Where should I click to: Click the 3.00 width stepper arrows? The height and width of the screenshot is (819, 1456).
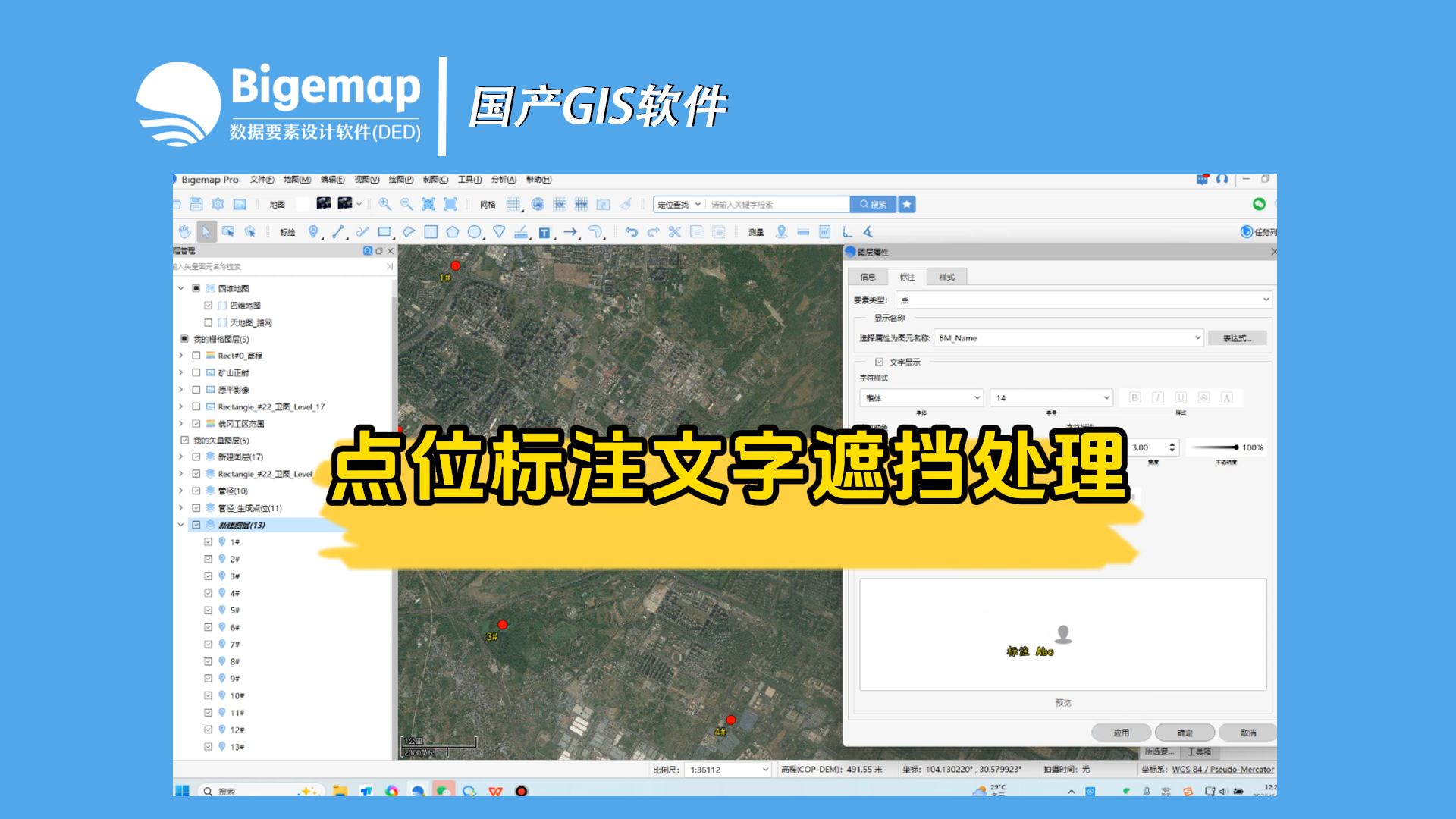coord(1172,447)
